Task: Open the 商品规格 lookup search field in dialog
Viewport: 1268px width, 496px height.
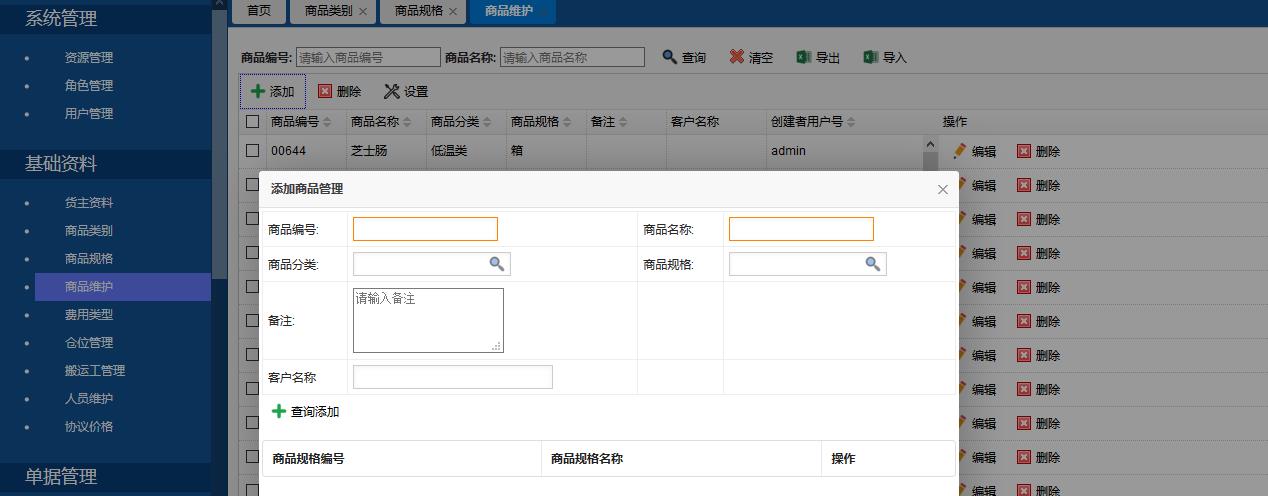Action: pyautogui.click(x=872, y=264)
